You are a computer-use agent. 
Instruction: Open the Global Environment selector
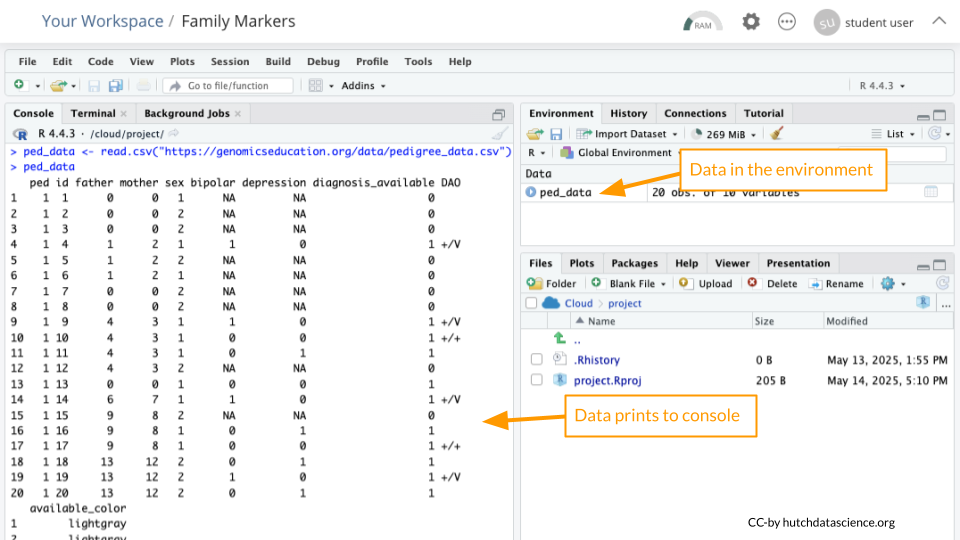[622, 152]
